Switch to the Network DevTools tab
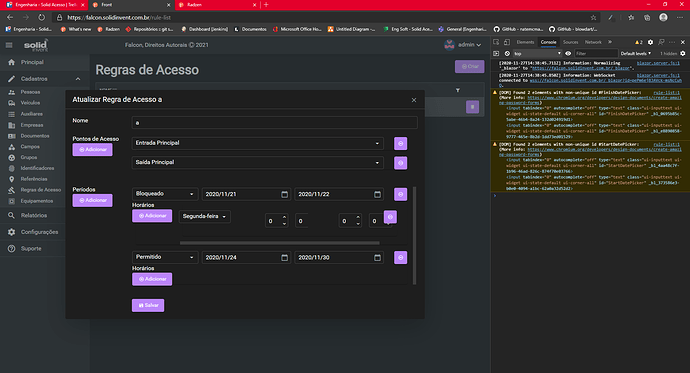This screenshot has width=690, height=373. 593,42
